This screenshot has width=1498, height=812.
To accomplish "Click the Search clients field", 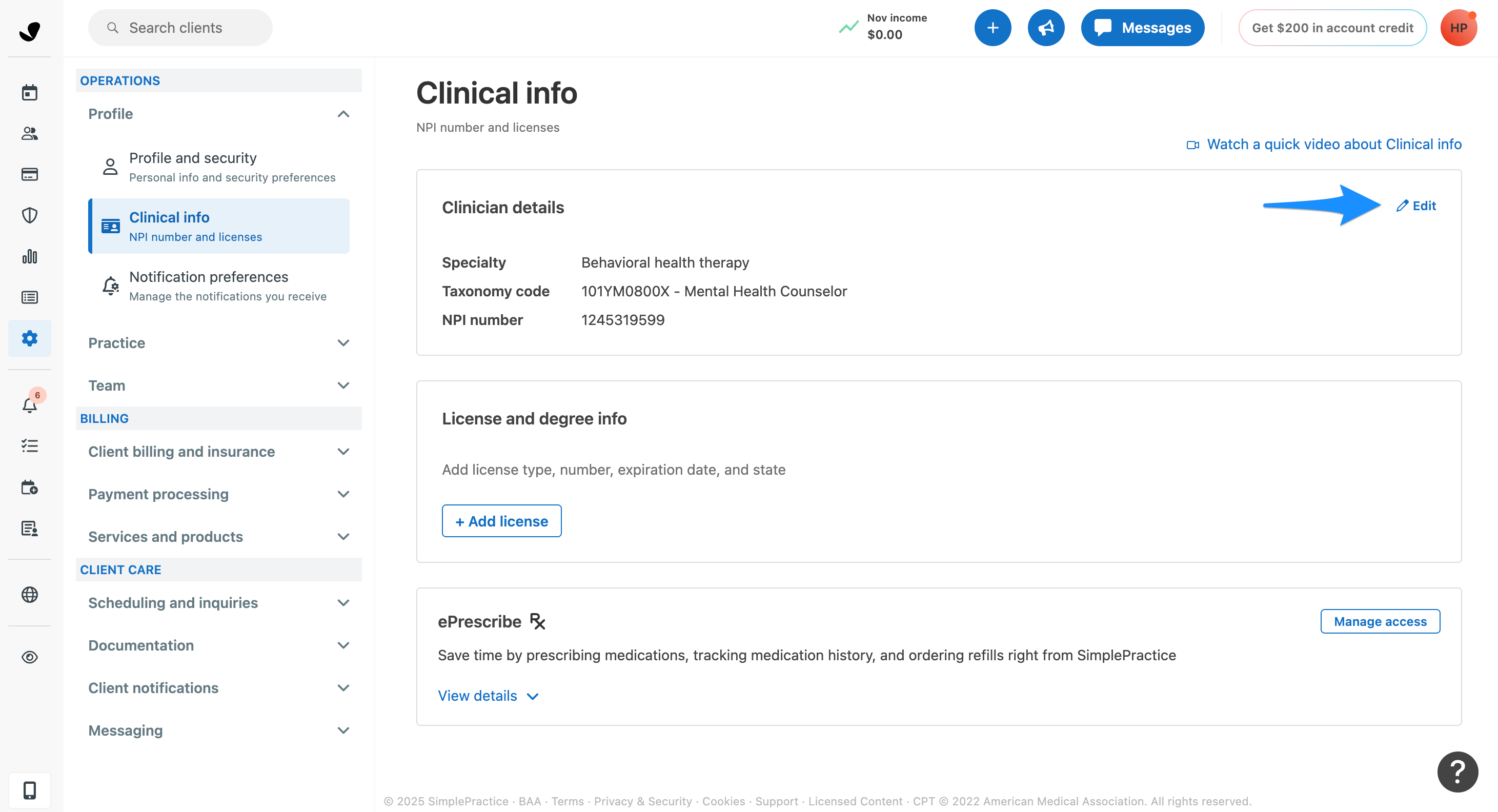I will [180, 27].
